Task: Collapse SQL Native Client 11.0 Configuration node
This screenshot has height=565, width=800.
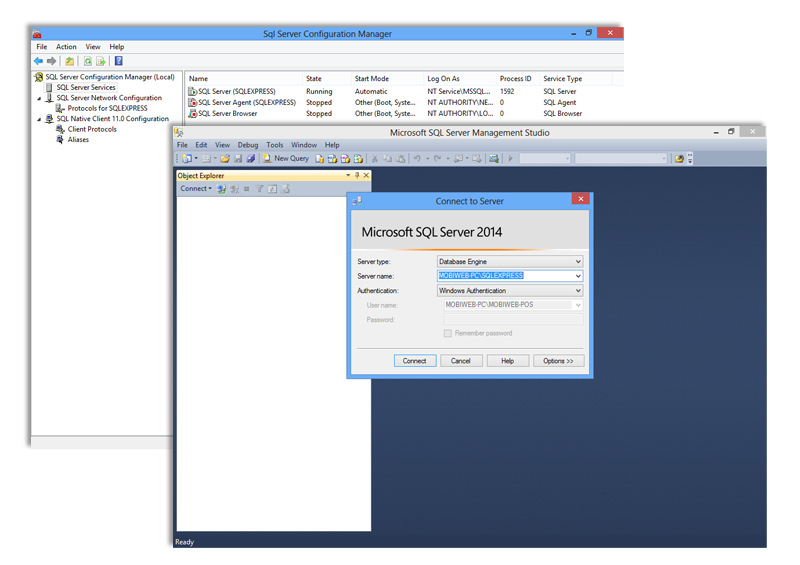Action: (x=39, y=119)
